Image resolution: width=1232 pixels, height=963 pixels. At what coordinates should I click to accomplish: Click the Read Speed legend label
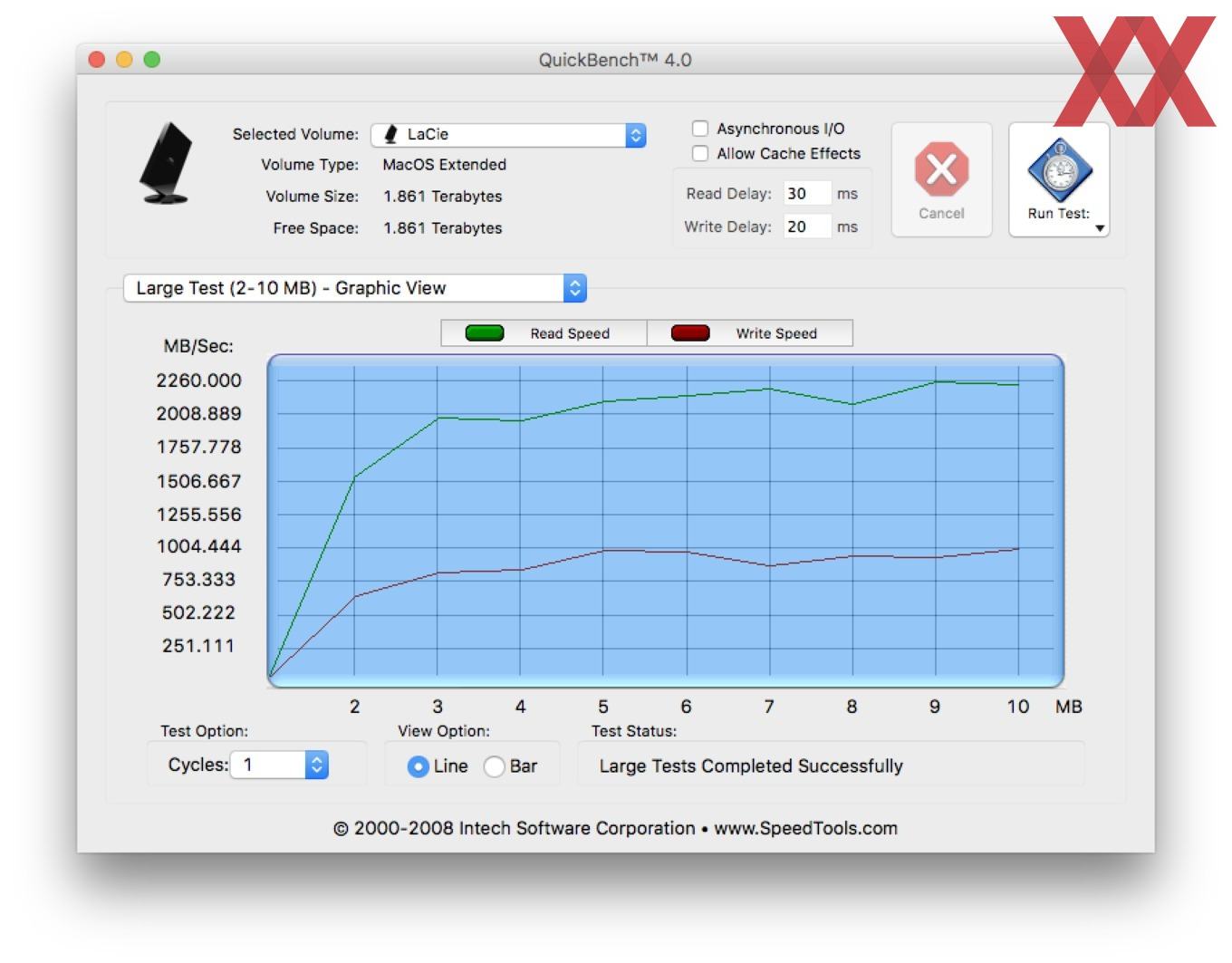[x=570, y=333]
